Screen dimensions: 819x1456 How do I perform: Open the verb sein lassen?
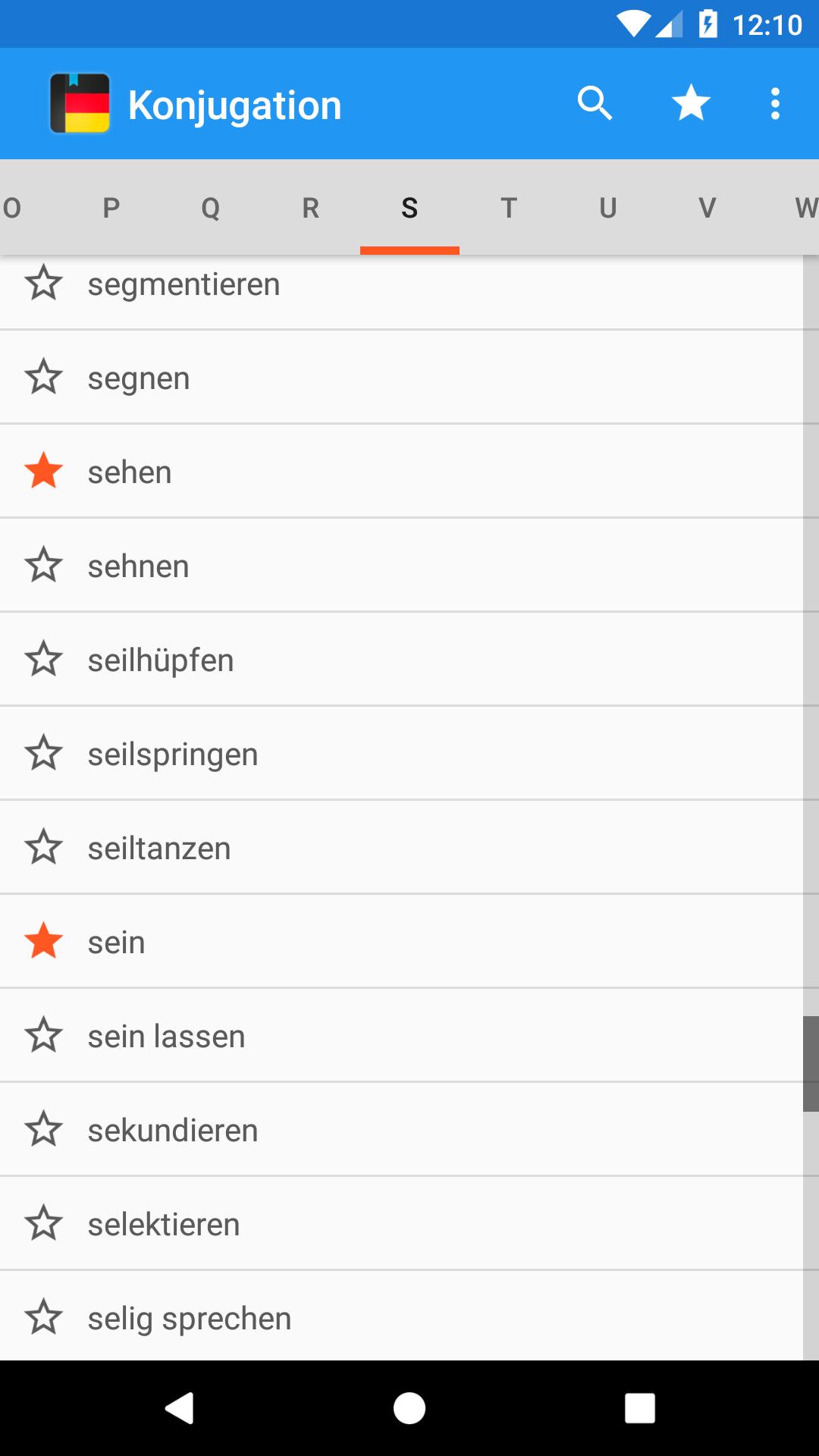click(167, 1037)
